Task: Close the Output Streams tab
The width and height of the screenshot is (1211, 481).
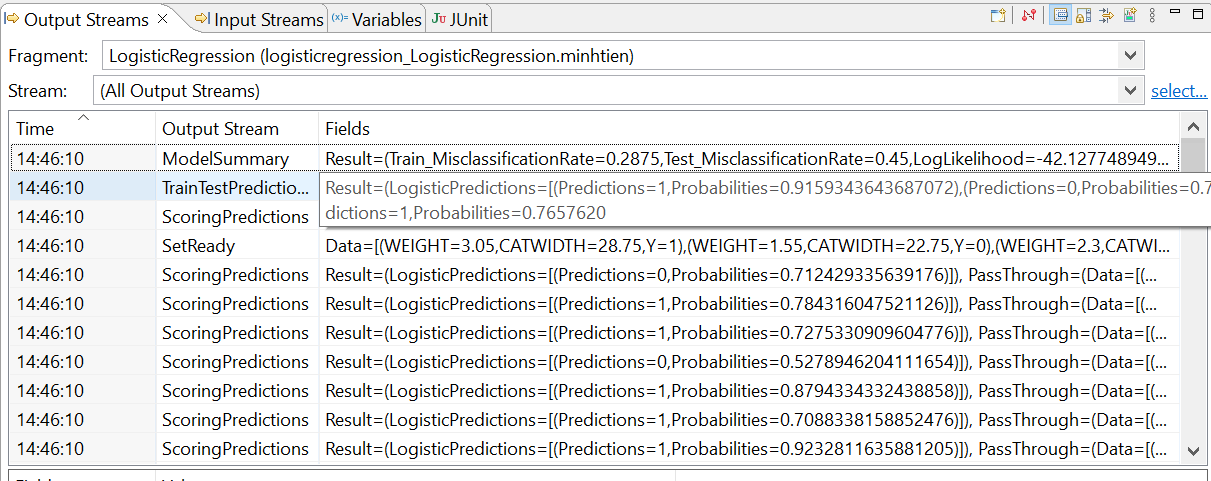Action: pos(164,19)
